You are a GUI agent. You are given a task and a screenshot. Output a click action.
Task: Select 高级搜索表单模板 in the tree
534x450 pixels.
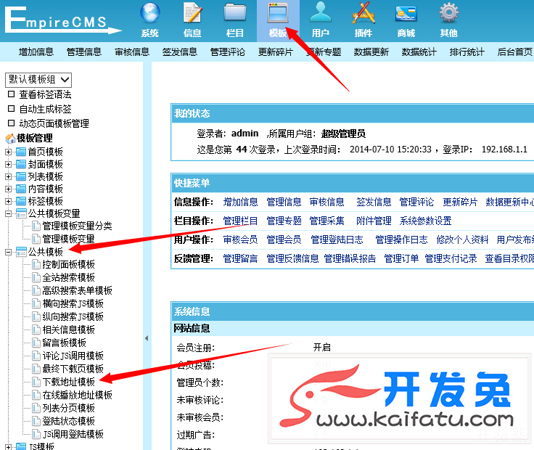(x=77, y=291)
